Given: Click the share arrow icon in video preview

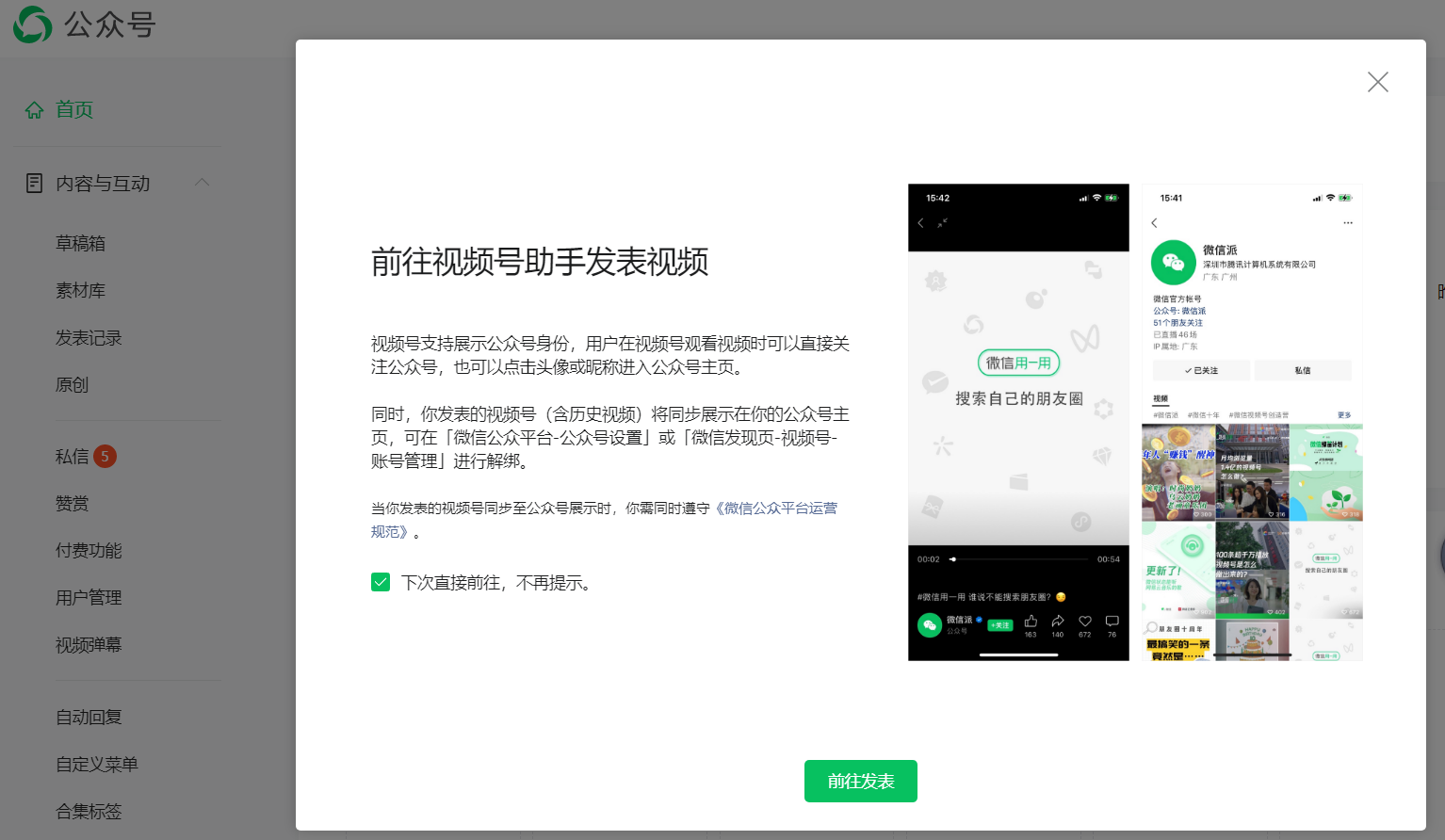Looking at the screenshot, I should click(1058, 622).
